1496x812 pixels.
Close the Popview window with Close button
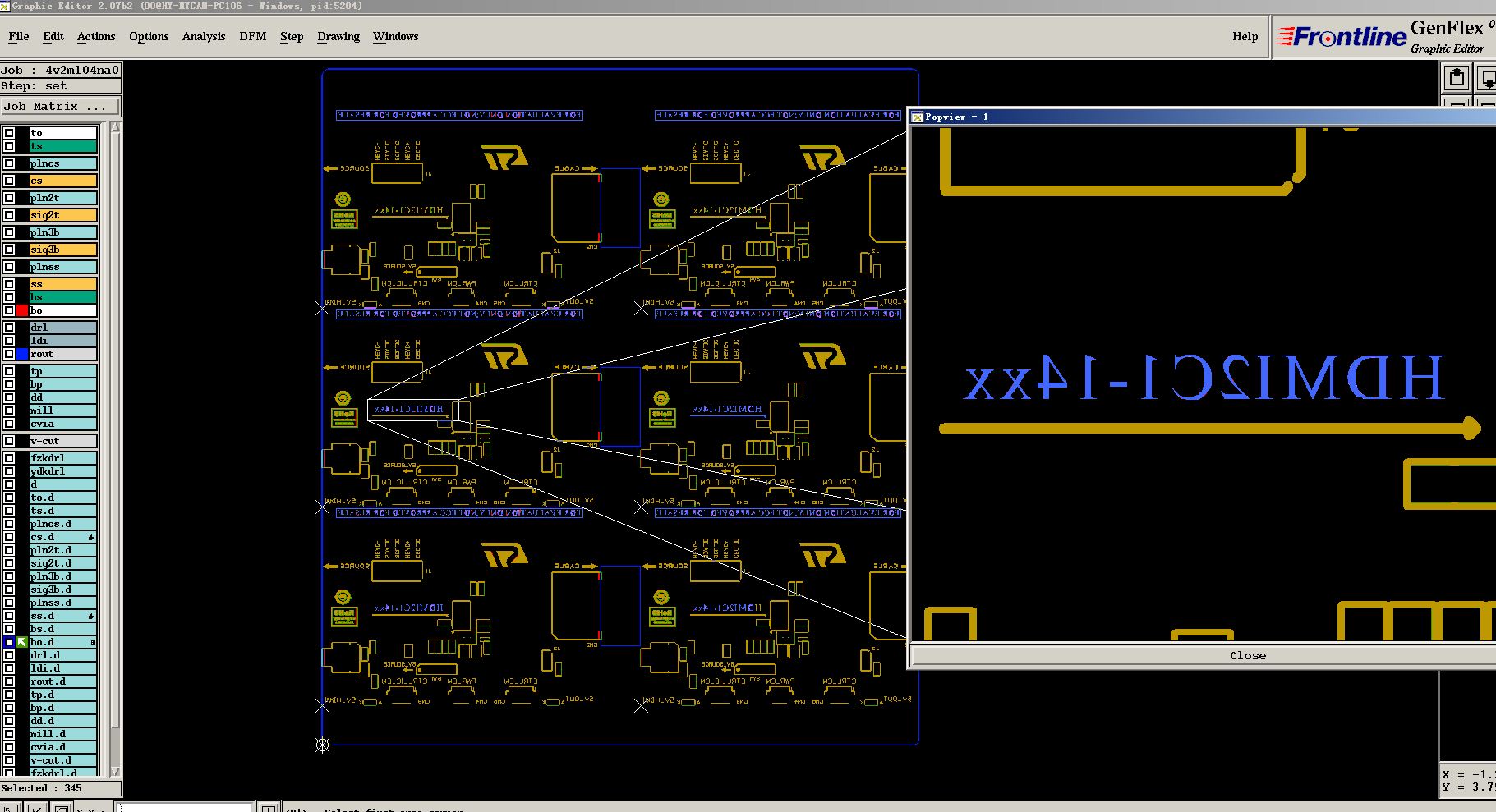1247,655
